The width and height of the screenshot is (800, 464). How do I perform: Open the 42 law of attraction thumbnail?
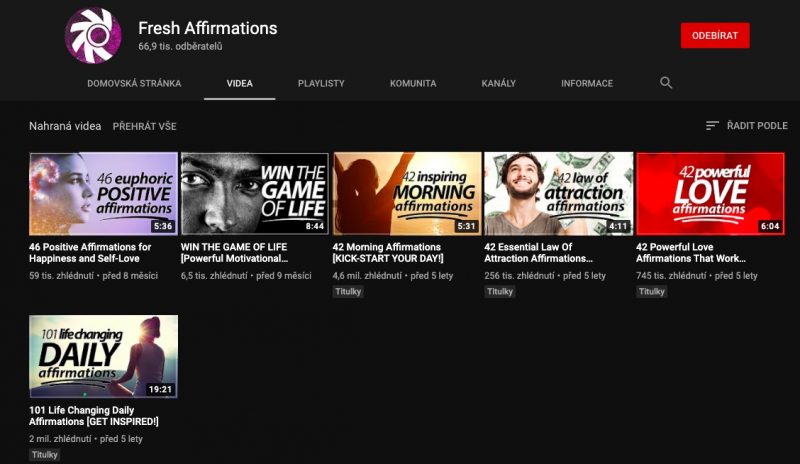[x=559, y=194]
